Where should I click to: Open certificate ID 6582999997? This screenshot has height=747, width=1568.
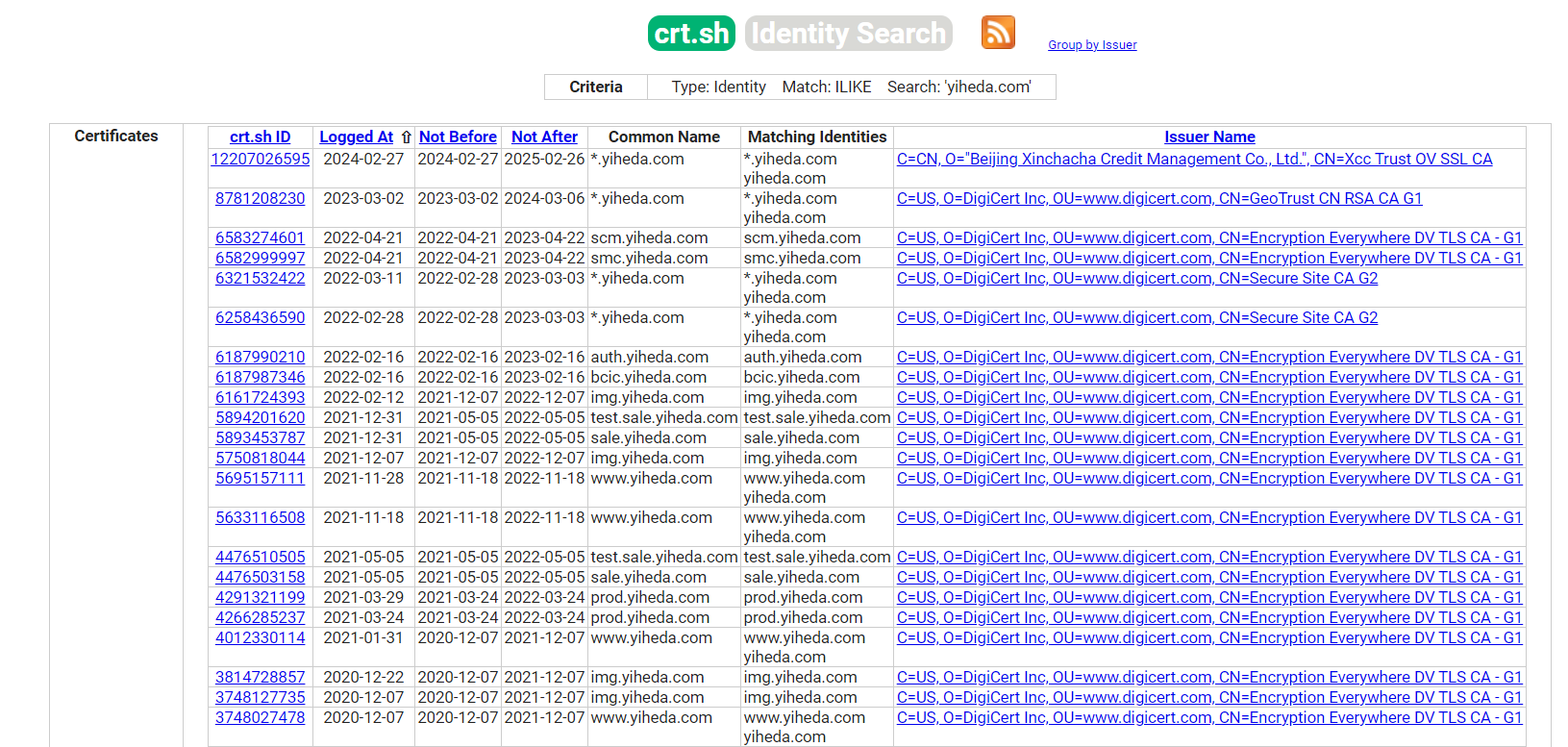(x=261, y=259)
